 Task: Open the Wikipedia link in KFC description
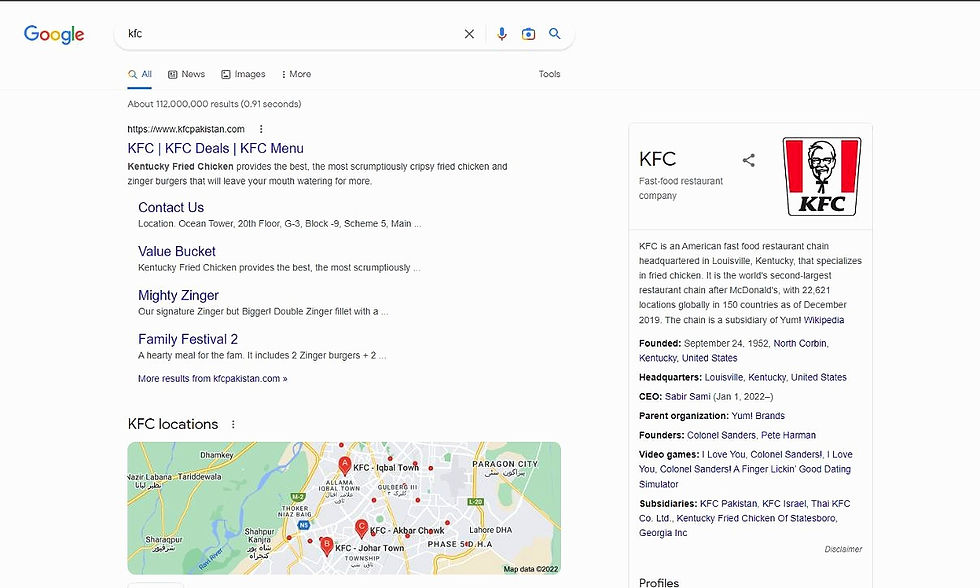click(x=824, y=320)
